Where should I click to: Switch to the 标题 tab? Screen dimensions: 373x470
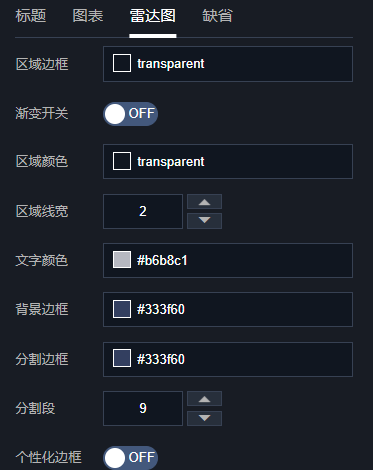pos(31,16)
